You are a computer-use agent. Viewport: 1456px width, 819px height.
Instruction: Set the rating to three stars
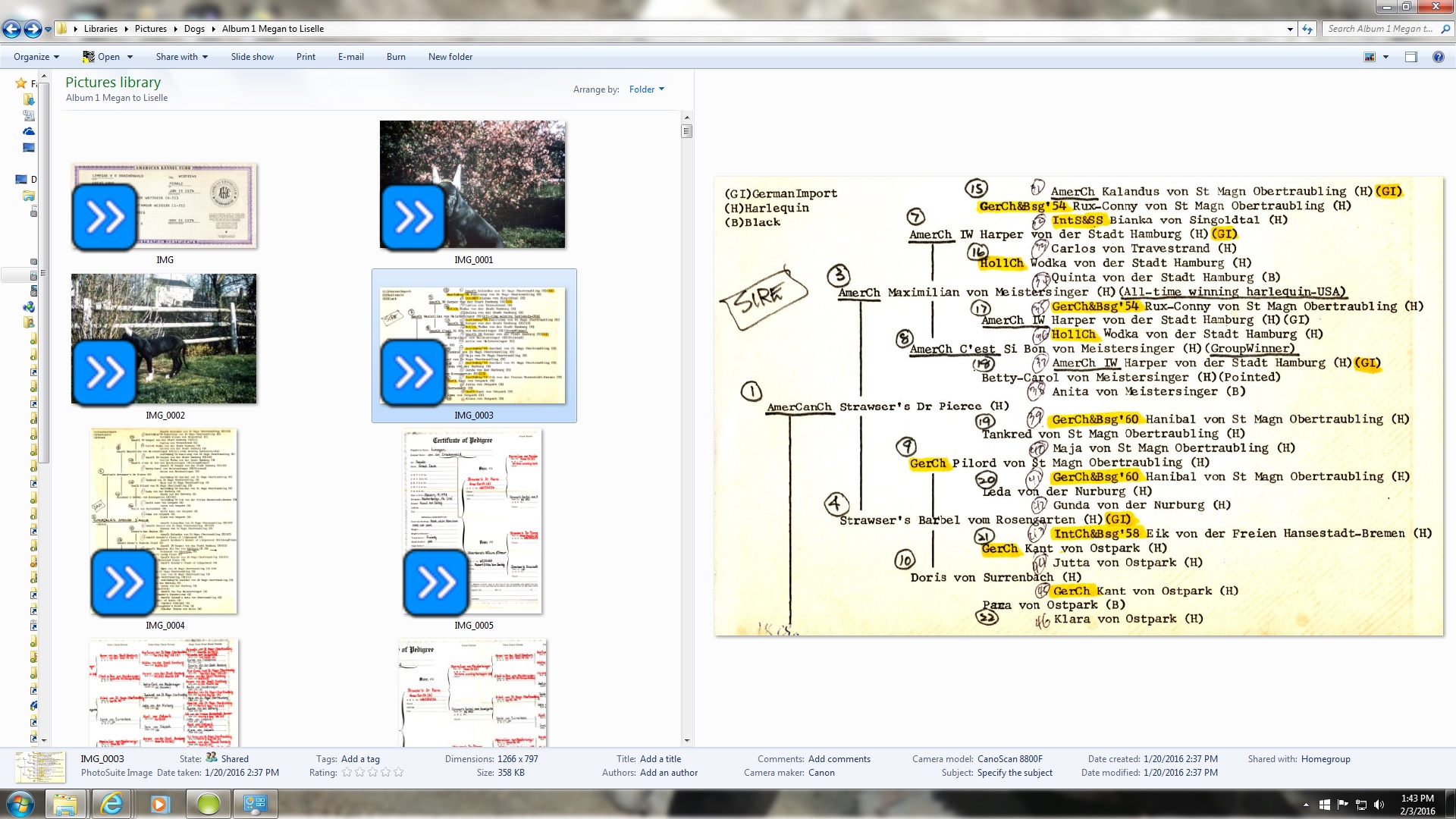pos(372,773)
